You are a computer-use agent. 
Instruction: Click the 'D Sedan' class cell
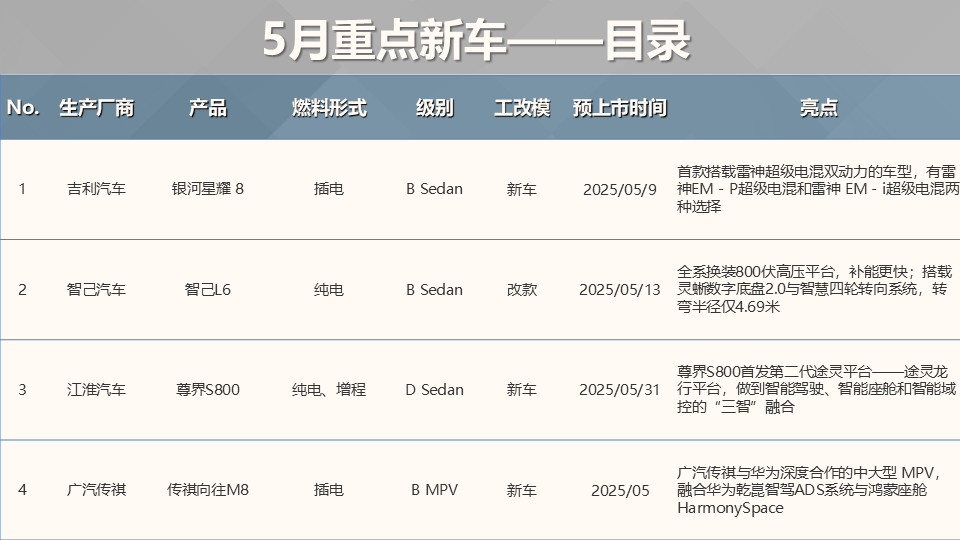coord(434,389)
